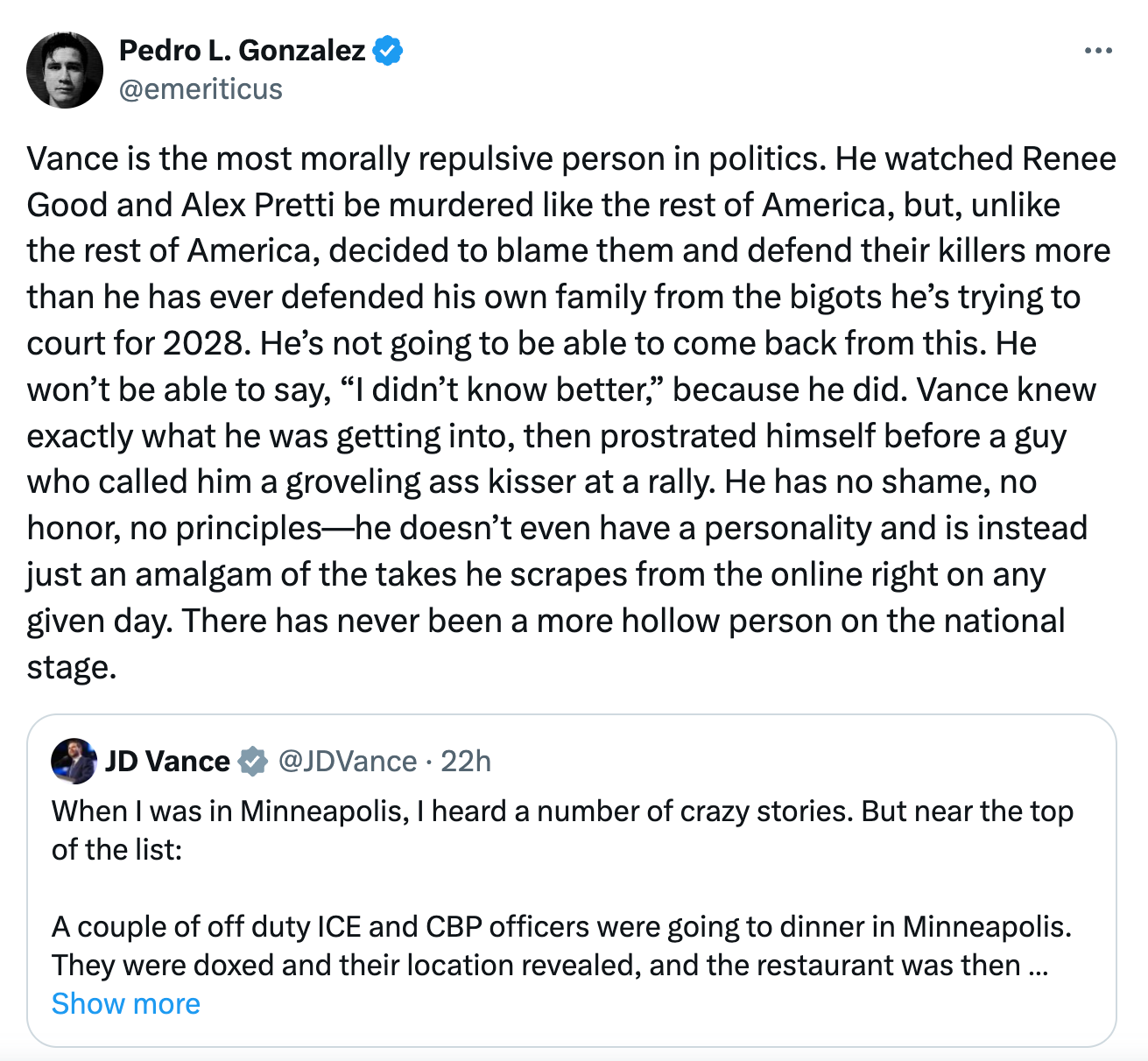Viewport: 1148px width, 1061px height.
Task: Click the main post's opening line about Vance
Action: [426, 159]
